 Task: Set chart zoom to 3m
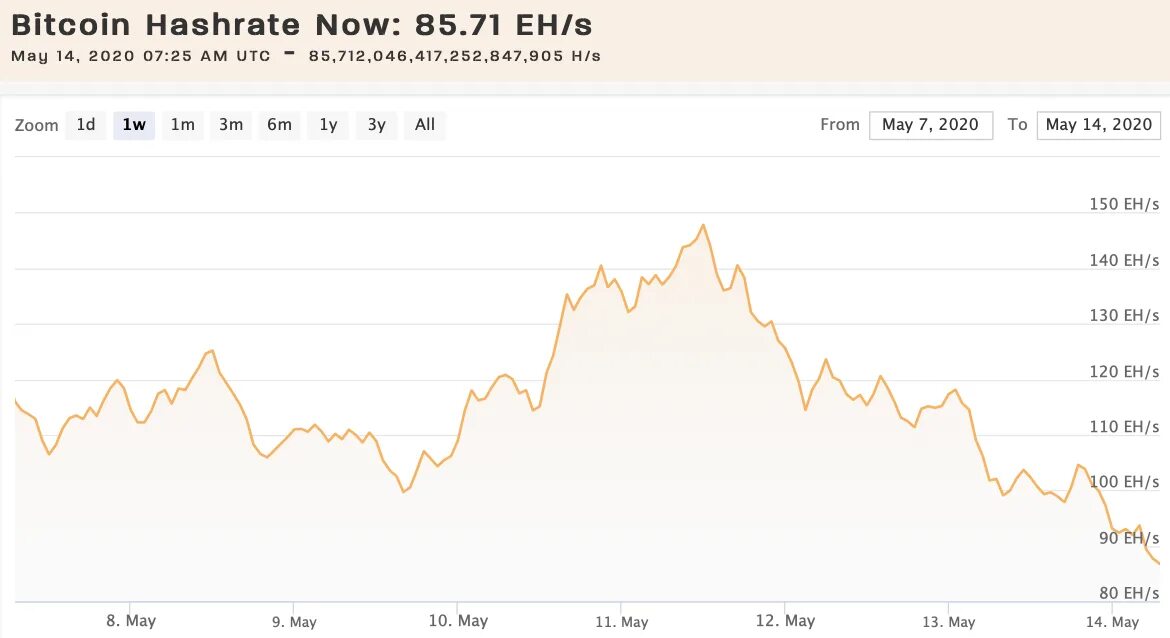tap(231, 125)
